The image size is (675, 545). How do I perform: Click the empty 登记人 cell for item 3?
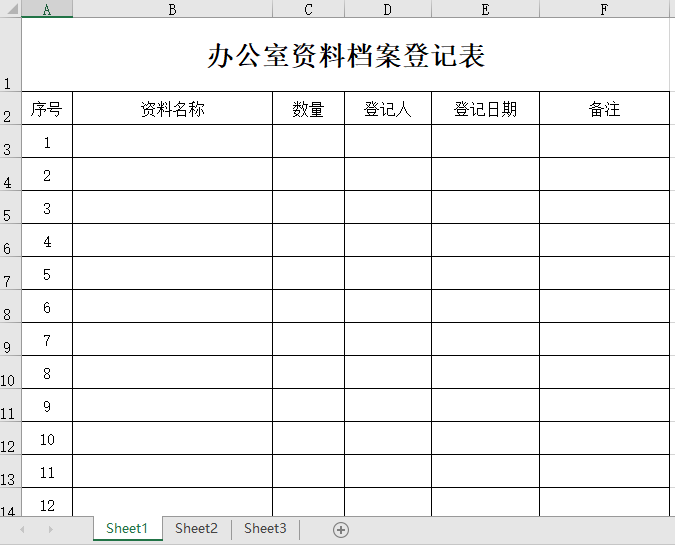[387, 208]
